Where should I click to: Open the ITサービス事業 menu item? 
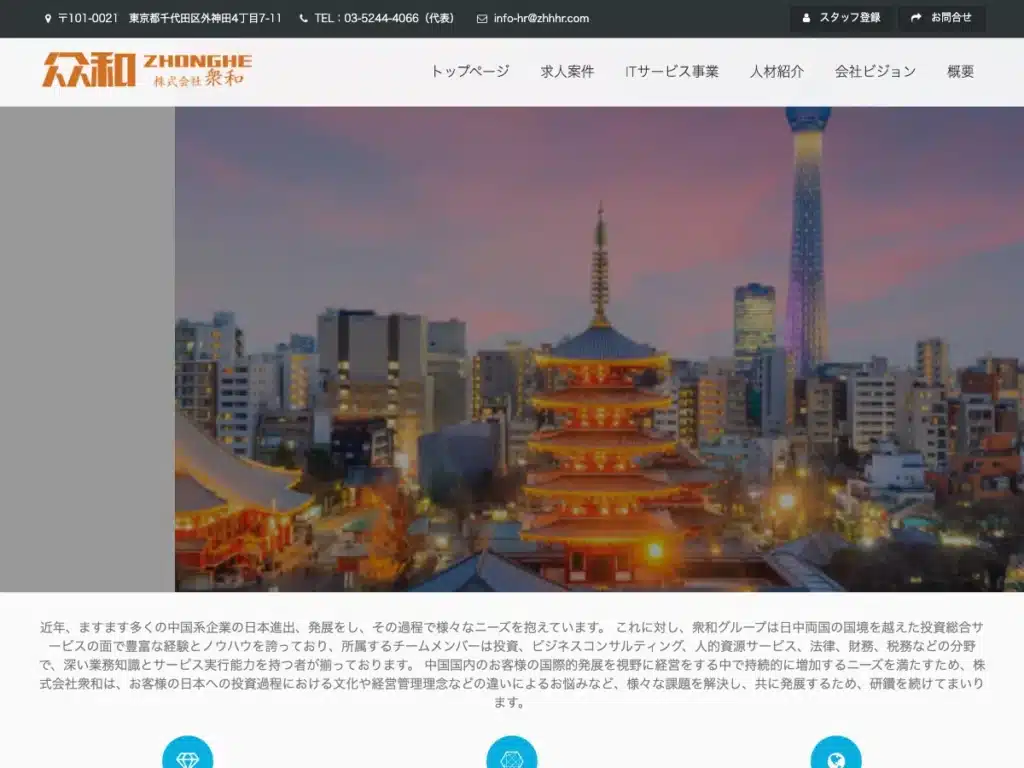(x=671, y=71)
